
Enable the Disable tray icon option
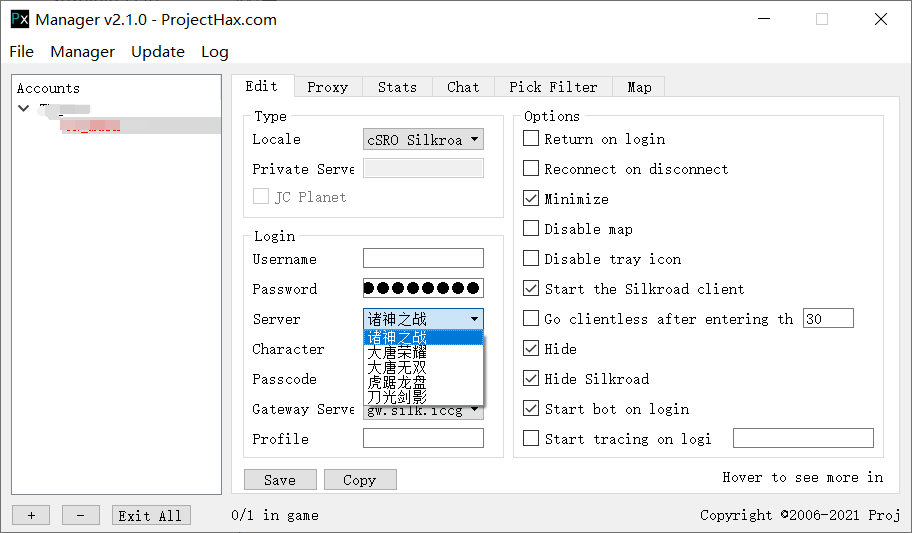point(531,259)
